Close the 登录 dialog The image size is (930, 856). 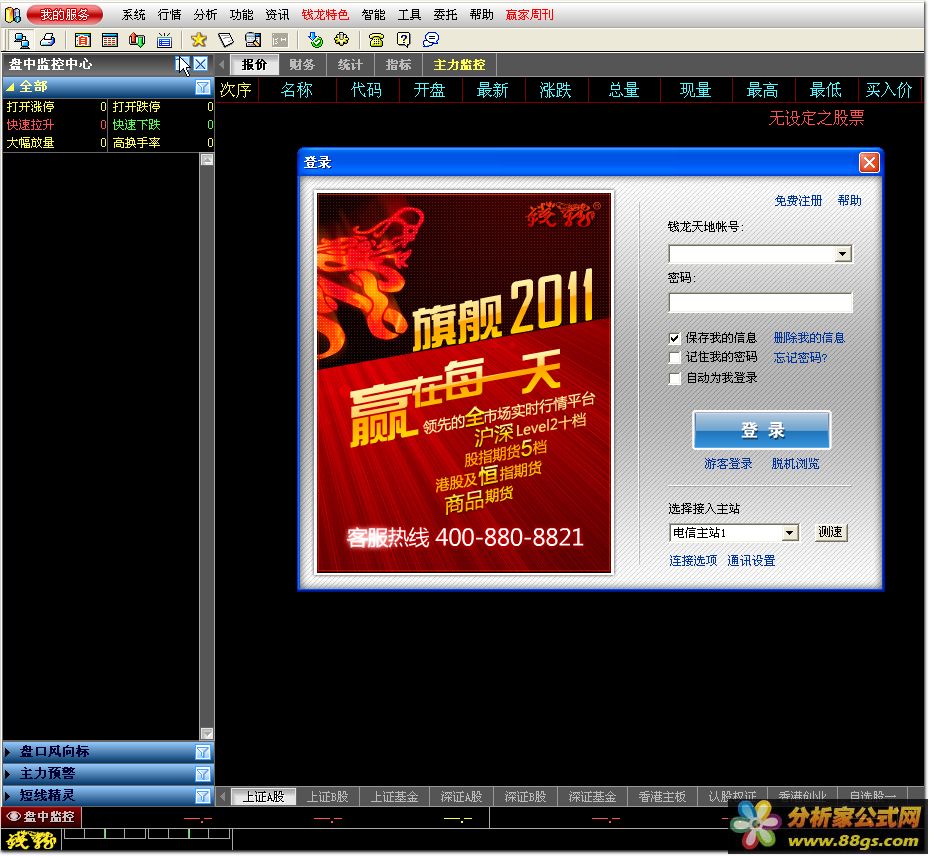tap(869, 163)
